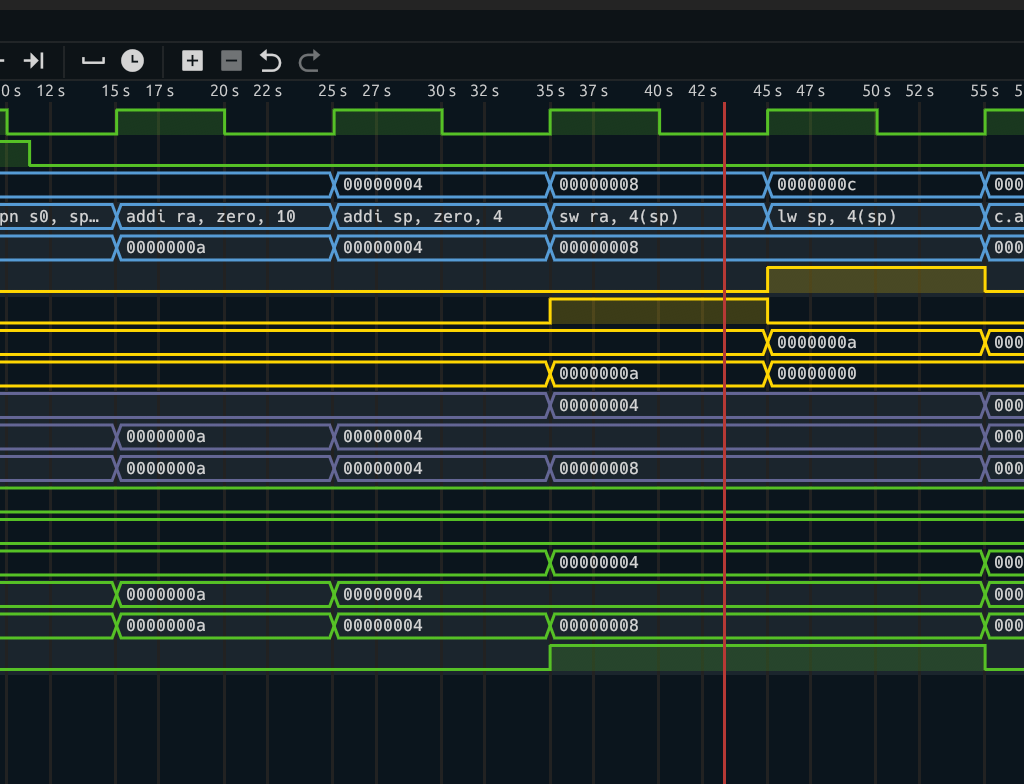Viewport: 1024px width, 784px height.
Task: Click yellow 0000000a beginning at 35 s
Action: (599, 374)
